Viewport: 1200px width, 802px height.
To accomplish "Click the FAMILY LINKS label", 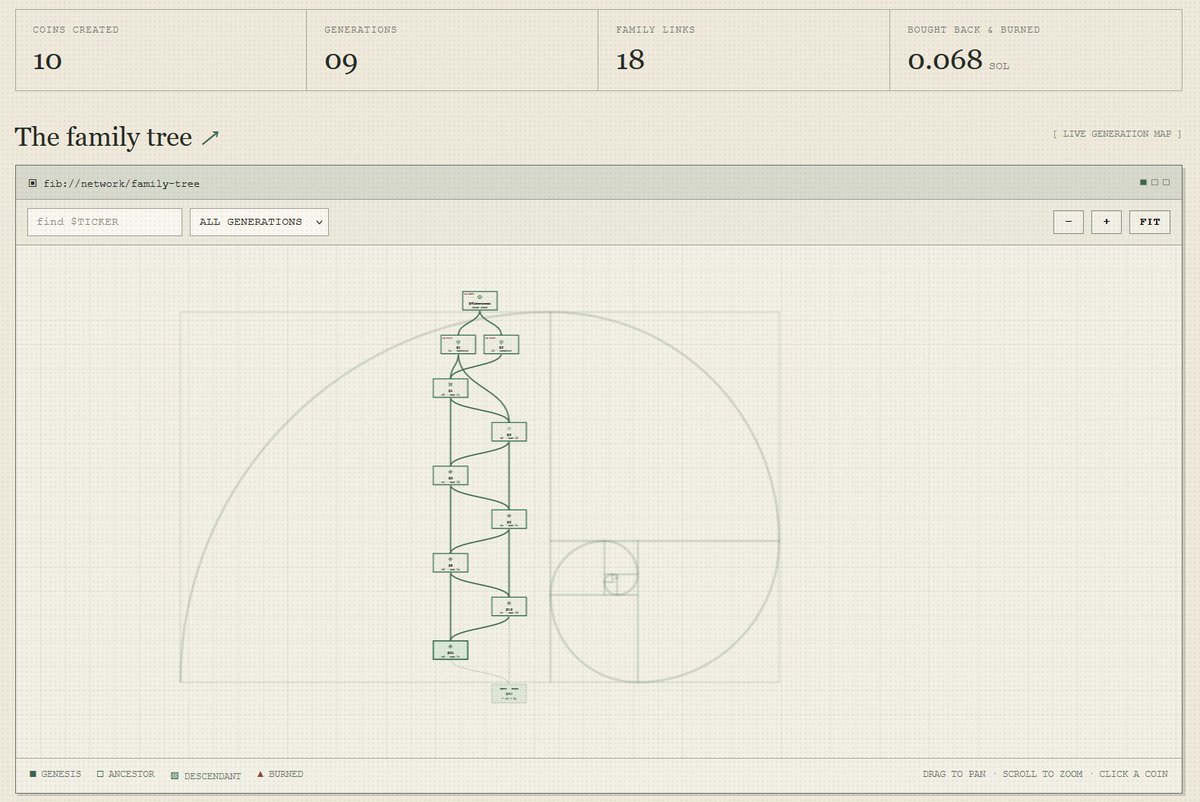I will pos(655,30).
